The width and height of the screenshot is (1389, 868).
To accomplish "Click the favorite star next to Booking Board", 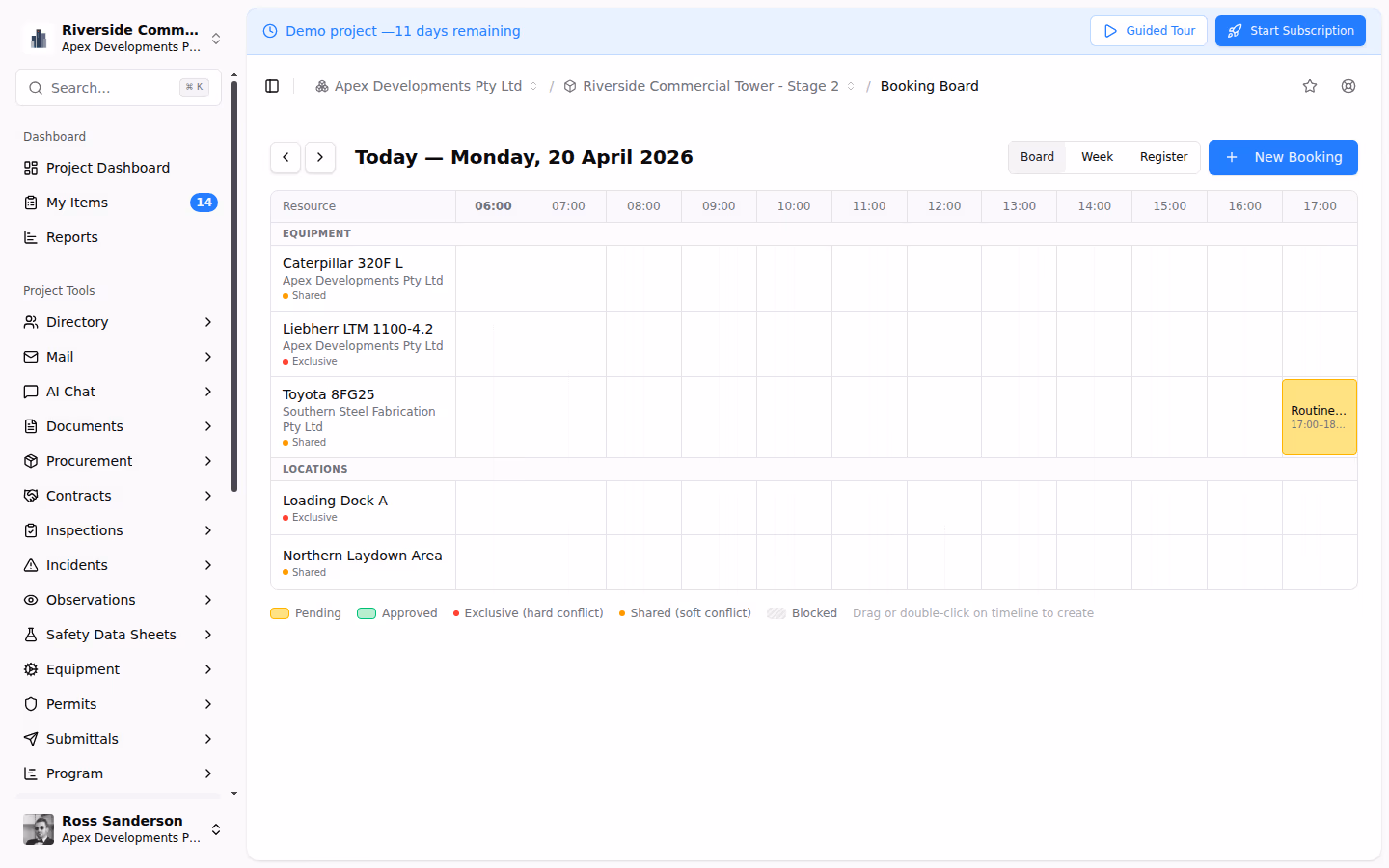I will 1310,85.
